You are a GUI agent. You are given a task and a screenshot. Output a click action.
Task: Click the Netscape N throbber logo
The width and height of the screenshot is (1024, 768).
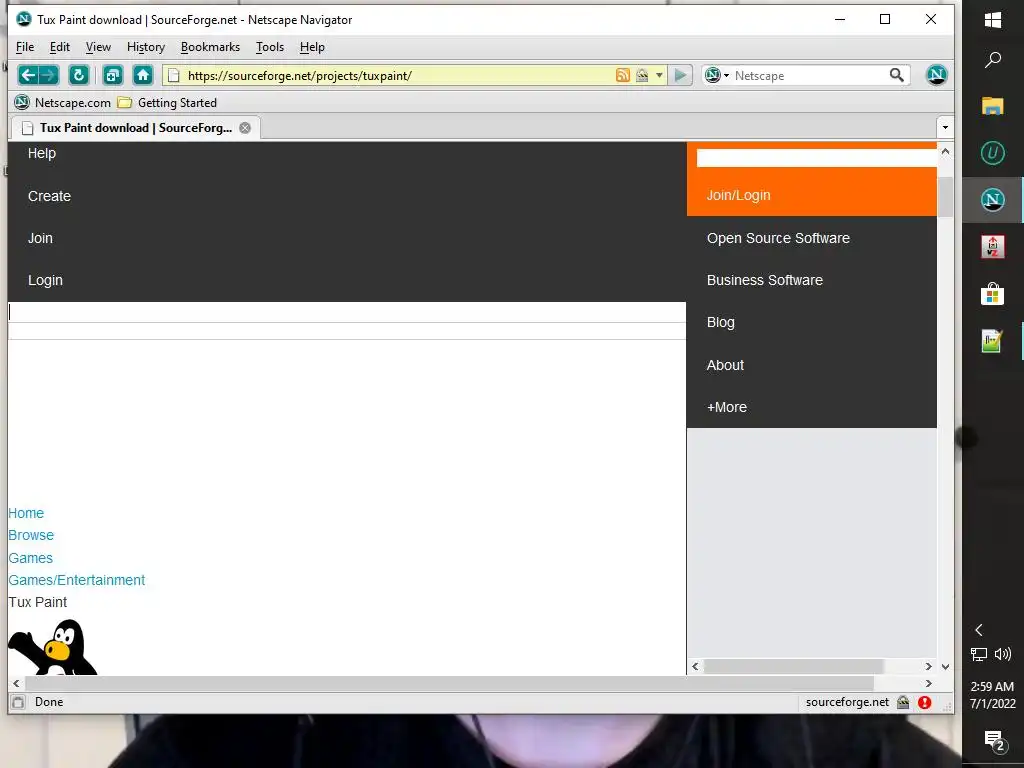click(936, 74)
